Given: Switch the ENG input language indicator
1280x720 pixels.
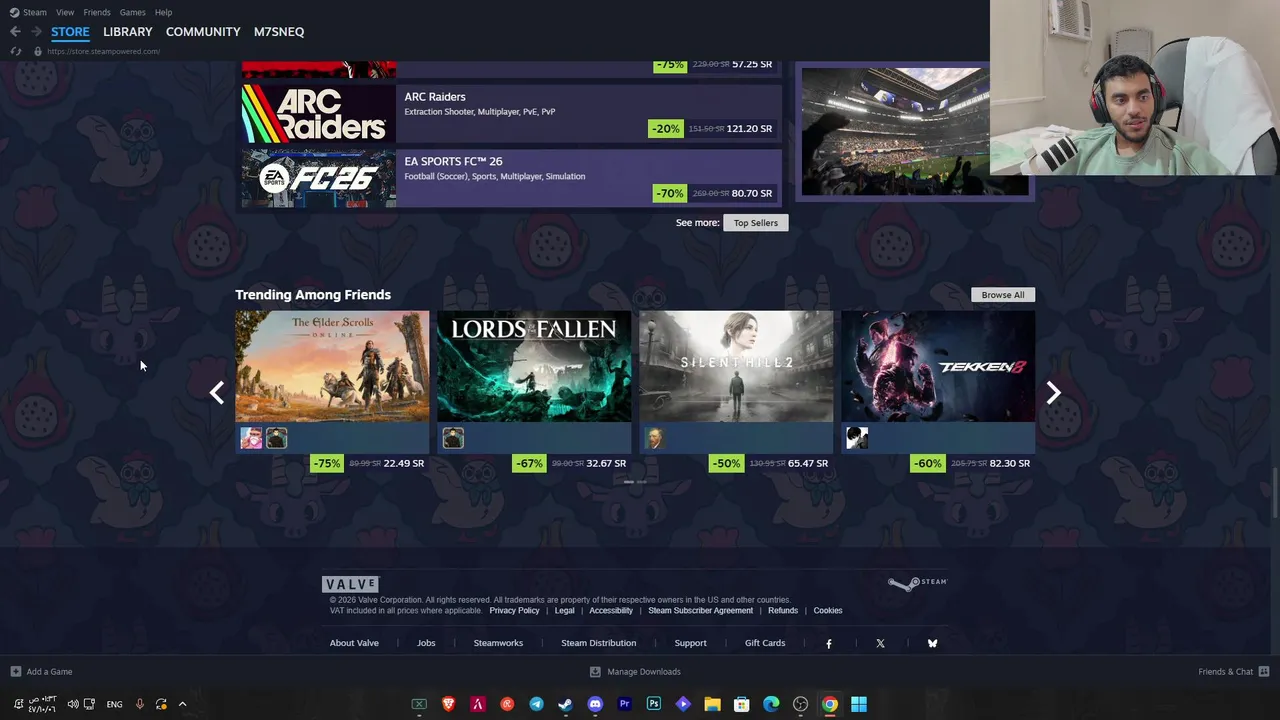Looking at the screenshot, I should tap(114, 704).
